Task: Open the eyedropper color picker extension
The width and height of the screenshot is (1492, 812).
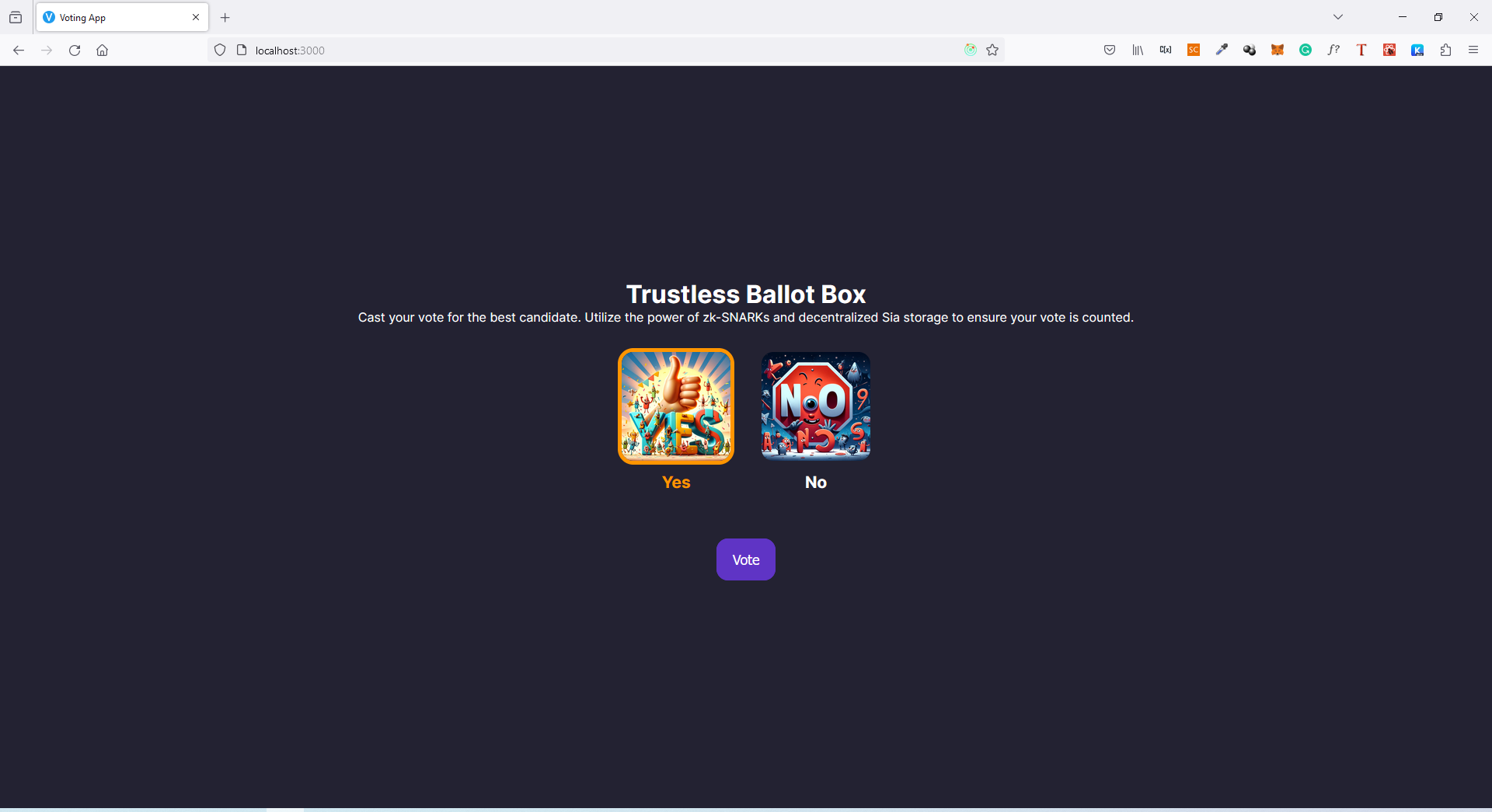Action: pos(1222,50)
